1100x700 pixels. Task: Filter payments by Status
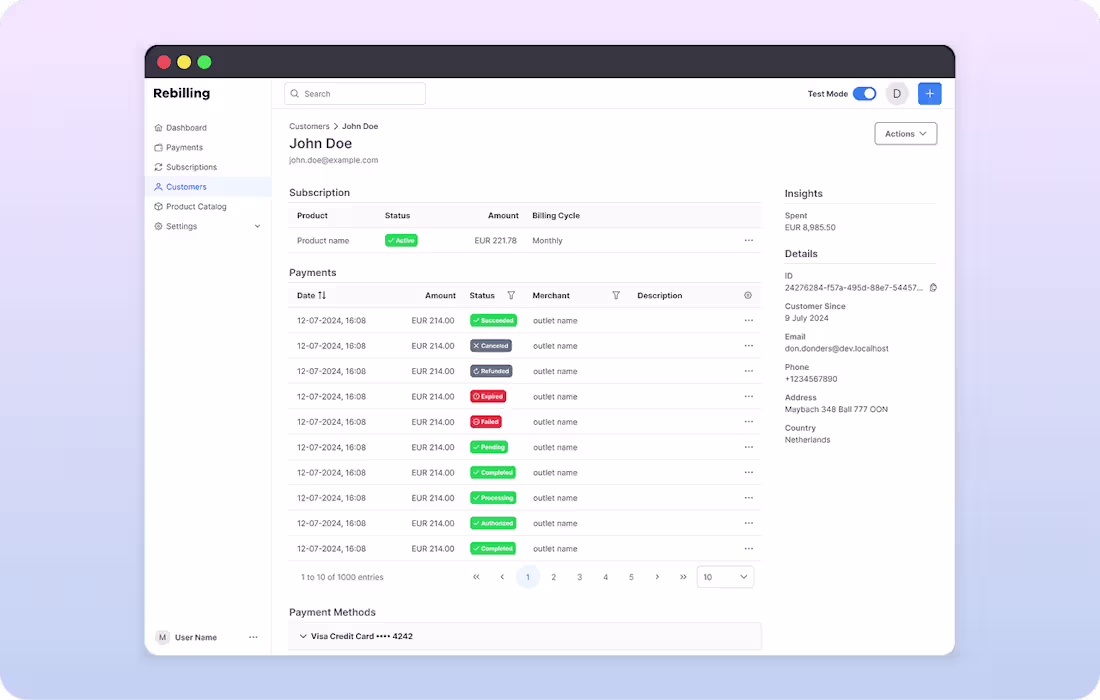point(511,295)
